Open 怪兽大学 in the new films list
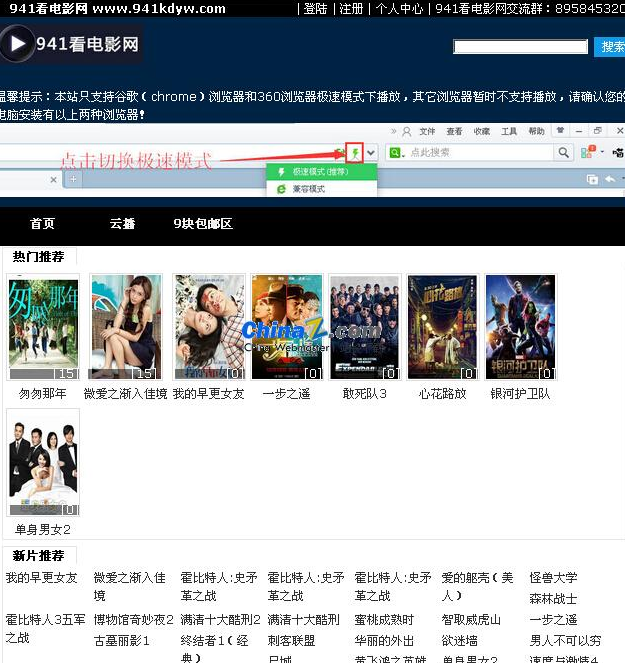 (x=553, y=578)
